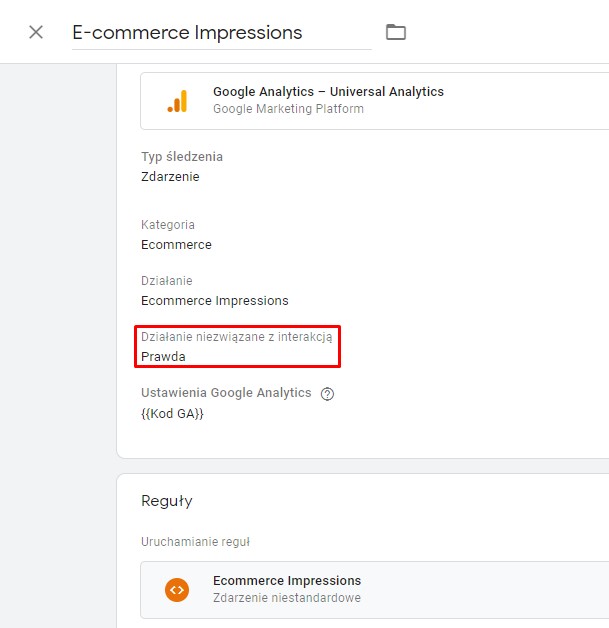Click the folder icon beside the tag name
The image size is (609, 628).
pos(396,32)
